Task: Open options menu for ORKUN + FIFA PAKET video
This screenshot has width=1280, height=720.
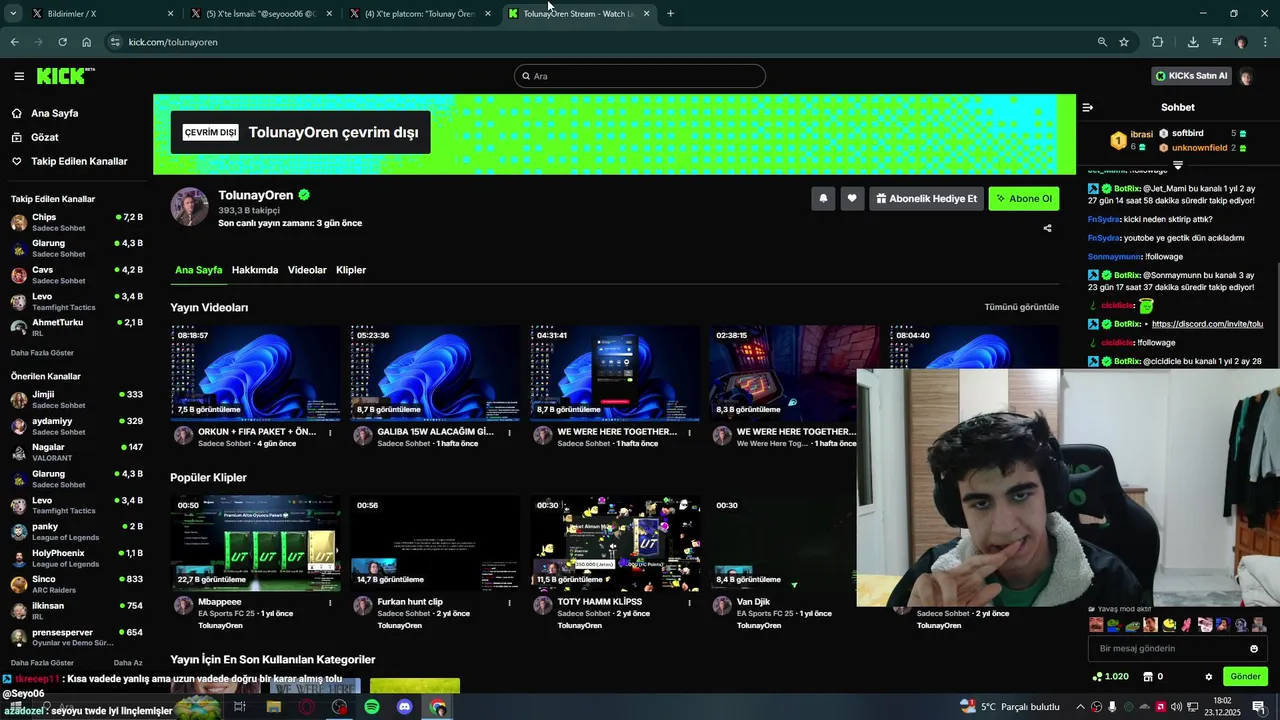Action: coord(330,433)
